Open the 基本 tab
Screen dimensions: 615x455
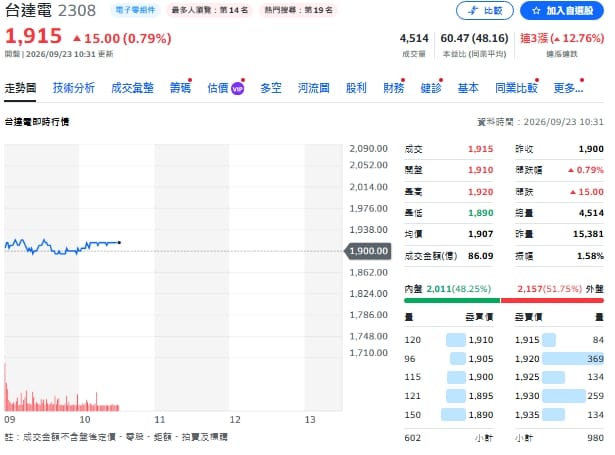click(468, 88)
